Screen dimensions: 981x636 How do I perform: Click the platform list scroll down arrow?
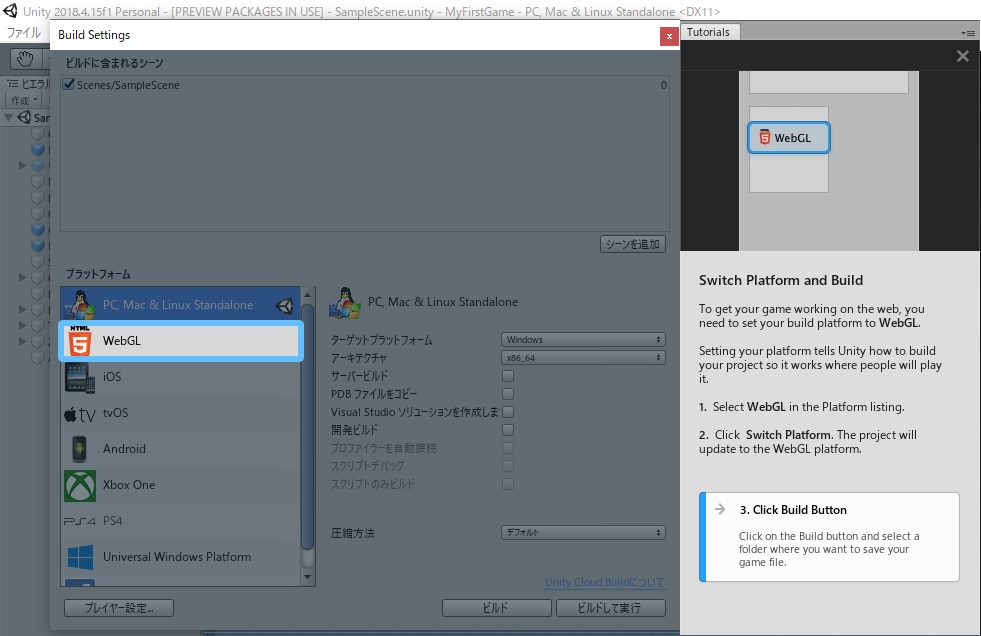[x=307, y=577]
